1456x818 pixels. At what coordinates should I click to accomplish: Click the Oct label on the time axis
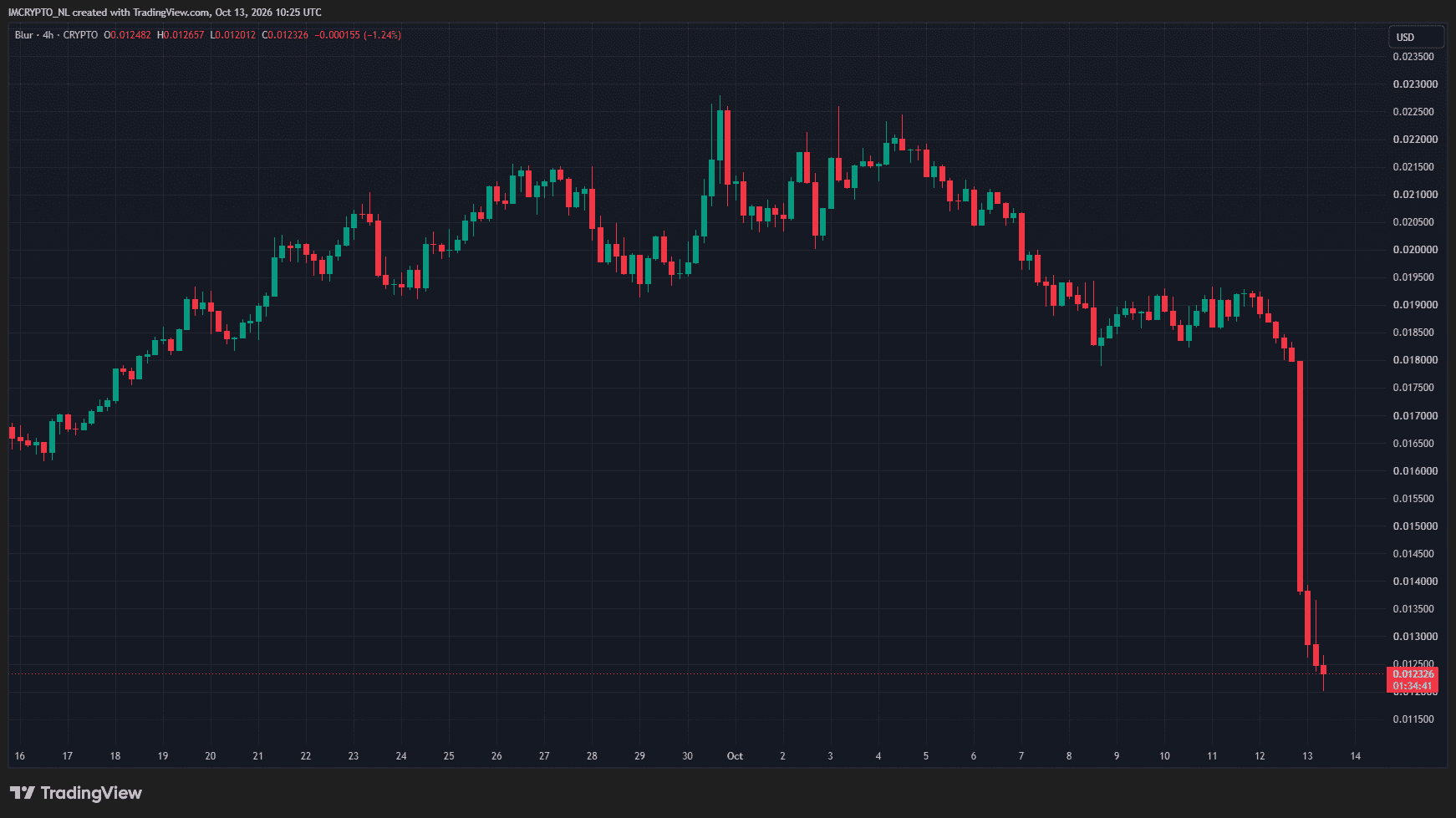coord(735,756)
